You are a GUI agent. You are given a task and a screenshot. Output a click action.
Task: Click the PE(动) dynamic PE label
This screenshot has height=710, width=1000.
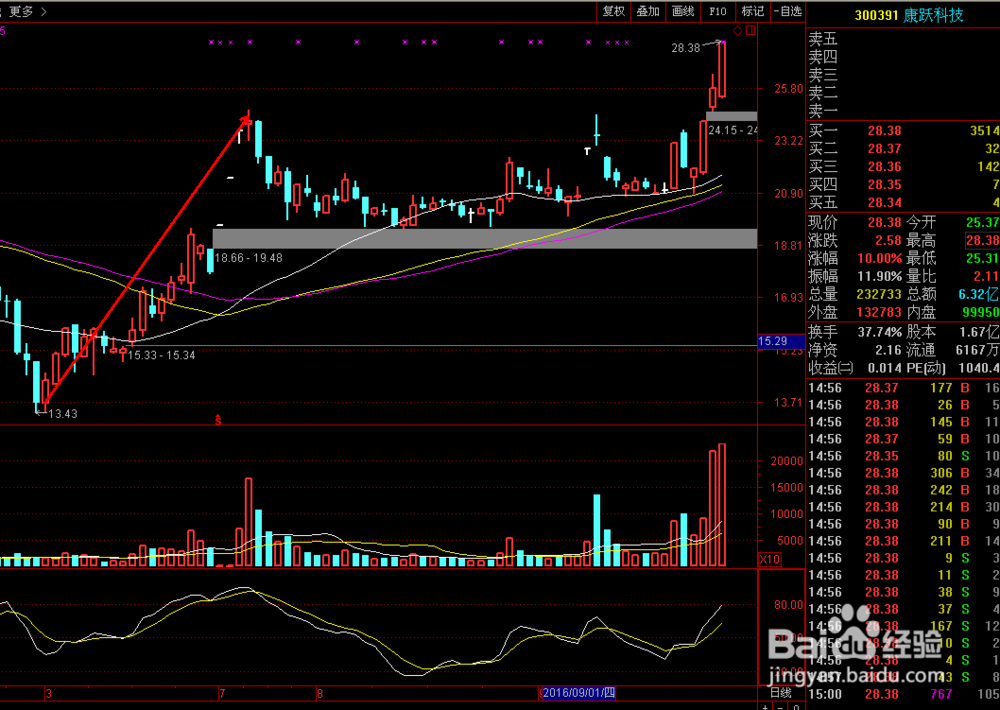pos(927,368)
